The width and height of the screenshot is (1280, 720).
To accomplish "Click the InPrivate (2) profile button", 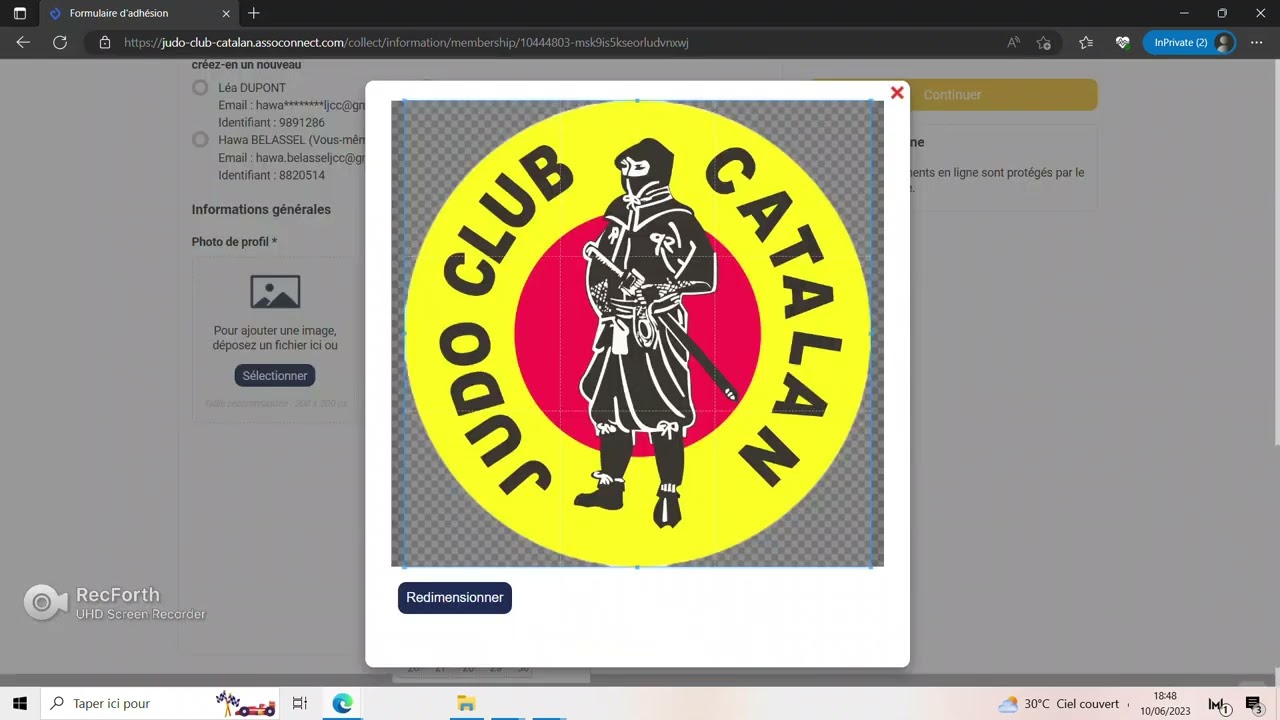I will [x=1189, y=43].
